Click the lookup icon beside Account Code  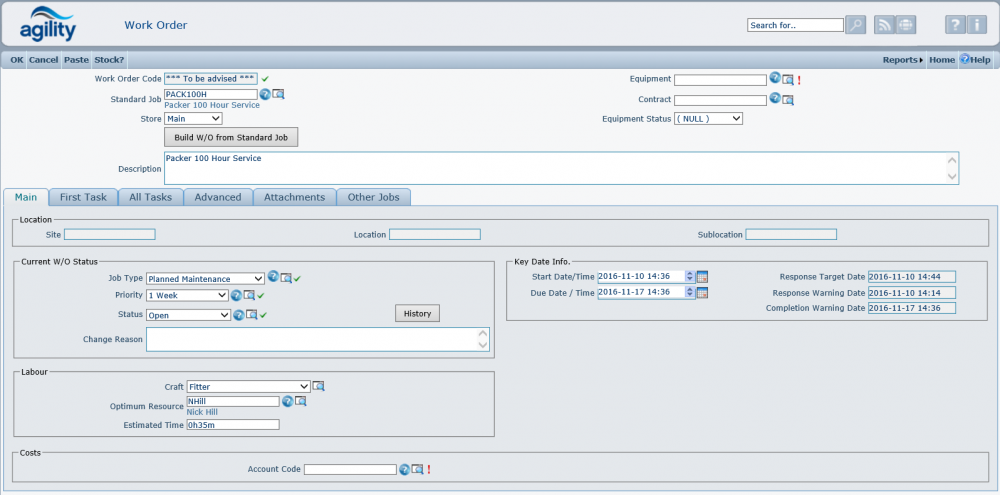(x=418, y=469)
